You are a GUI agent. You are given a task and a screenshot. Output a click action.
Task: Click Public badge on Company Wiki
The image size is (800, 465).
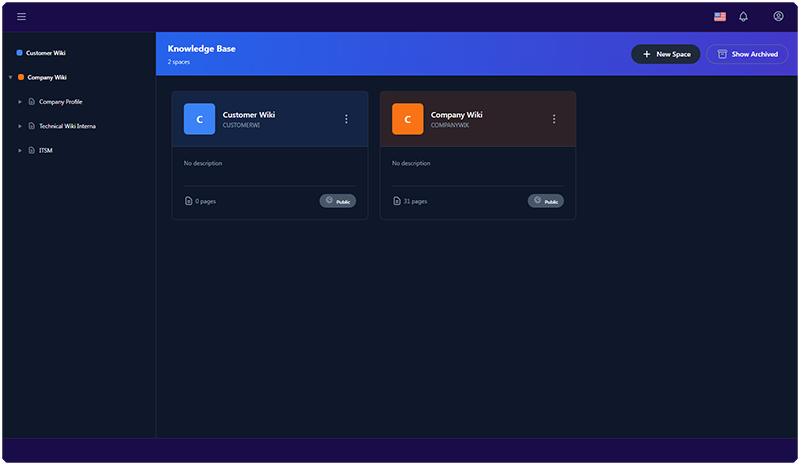point(546,201)
